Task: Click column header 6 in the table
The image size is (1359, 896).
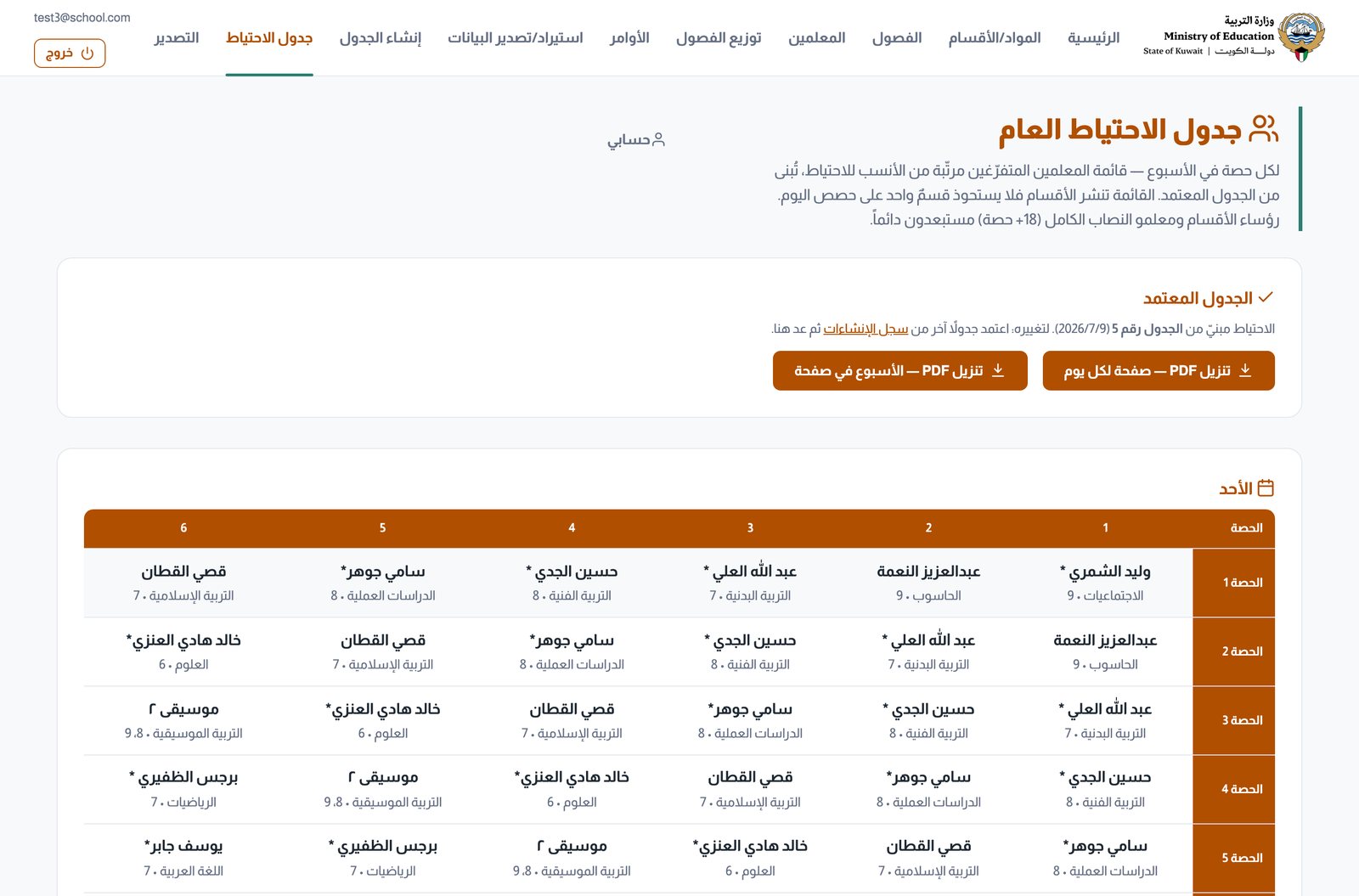Action: coord(183,528)
